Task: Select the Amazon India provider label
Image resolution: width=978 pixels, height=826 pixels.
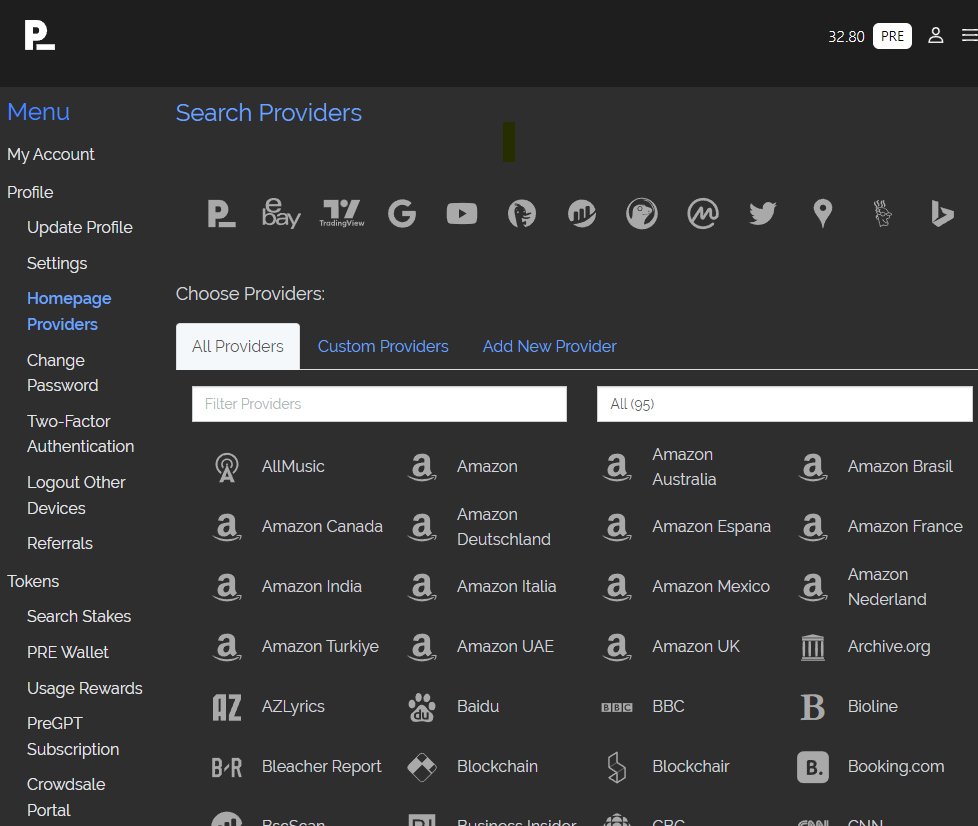Action: pyautogui.click(x=312, y=586)
